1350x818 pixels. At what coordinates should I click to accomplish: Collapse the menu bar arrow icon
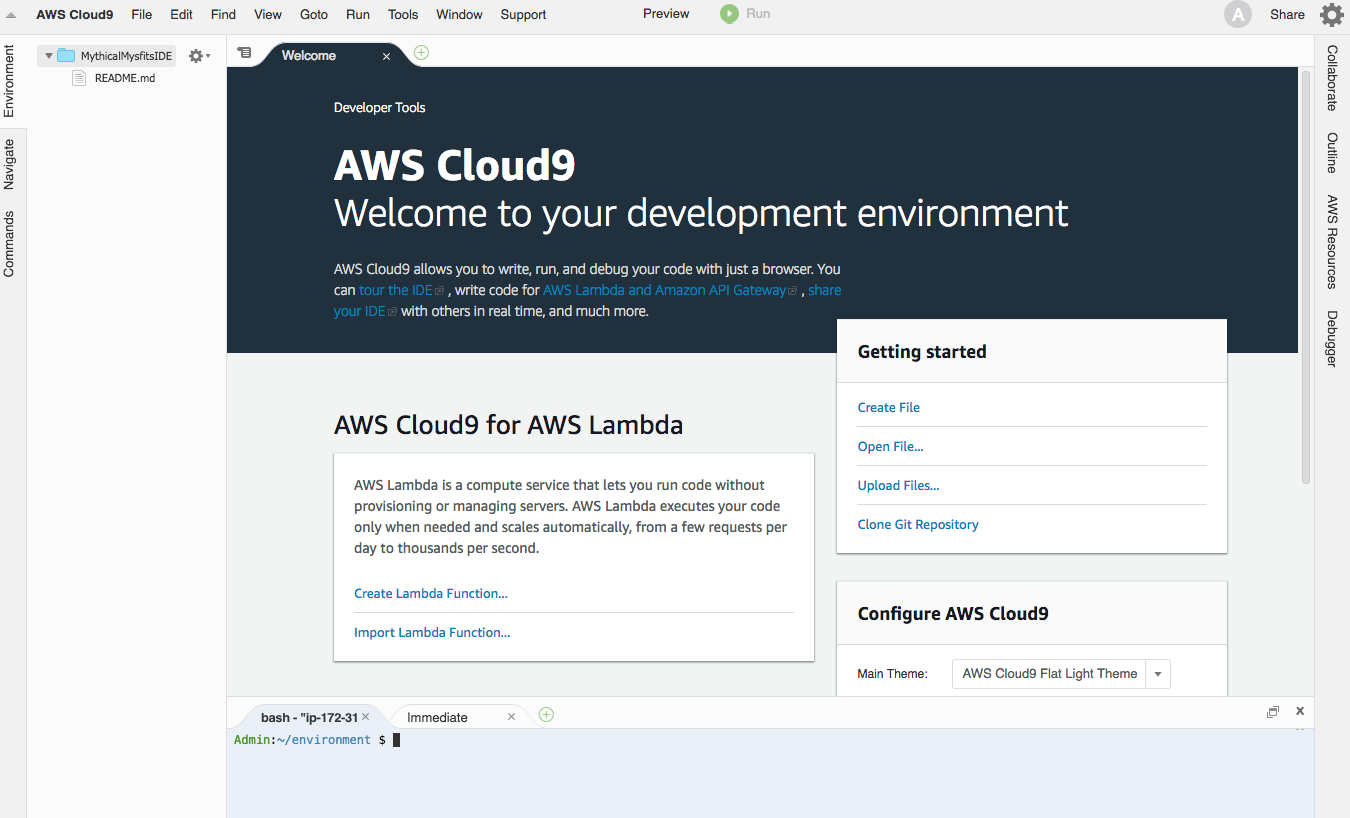[x=11, y=15]
